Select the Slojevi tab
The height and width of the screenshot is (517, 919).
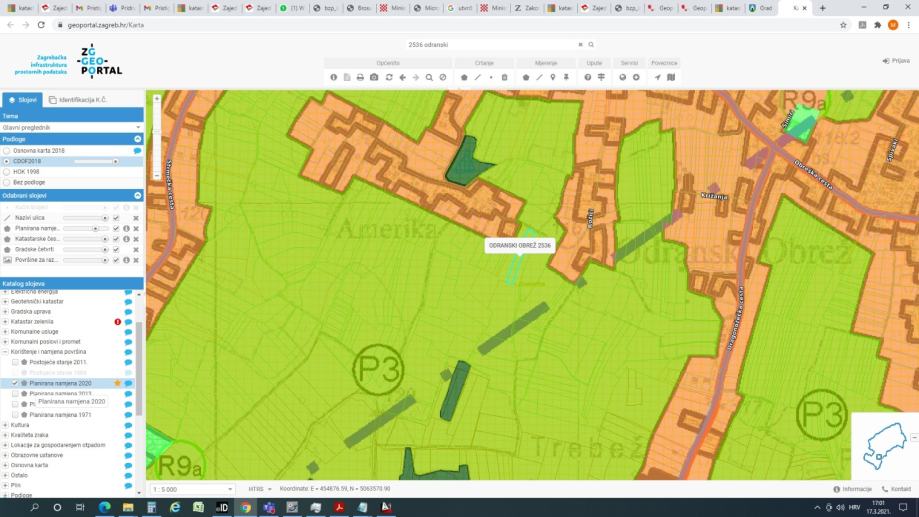(x=22, y=100)
